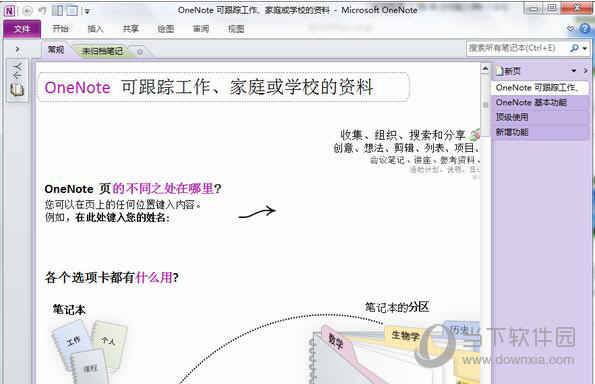Click the text 收集、组织、搜索和分享
The image size is (595, 384).
(x=403, y=135)
